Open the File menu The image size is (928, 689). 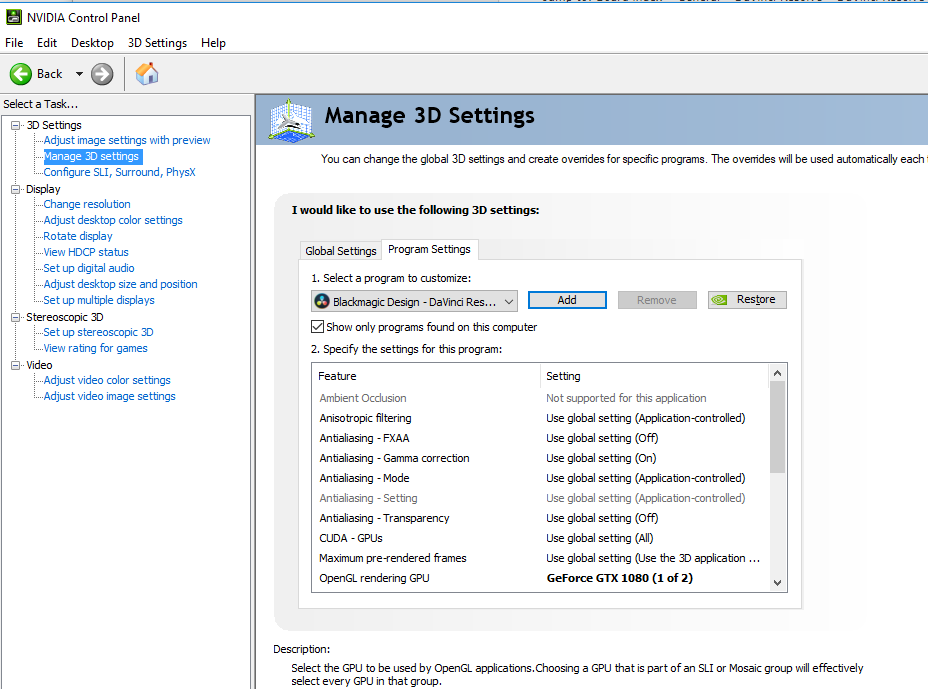(x=14, y=43)
